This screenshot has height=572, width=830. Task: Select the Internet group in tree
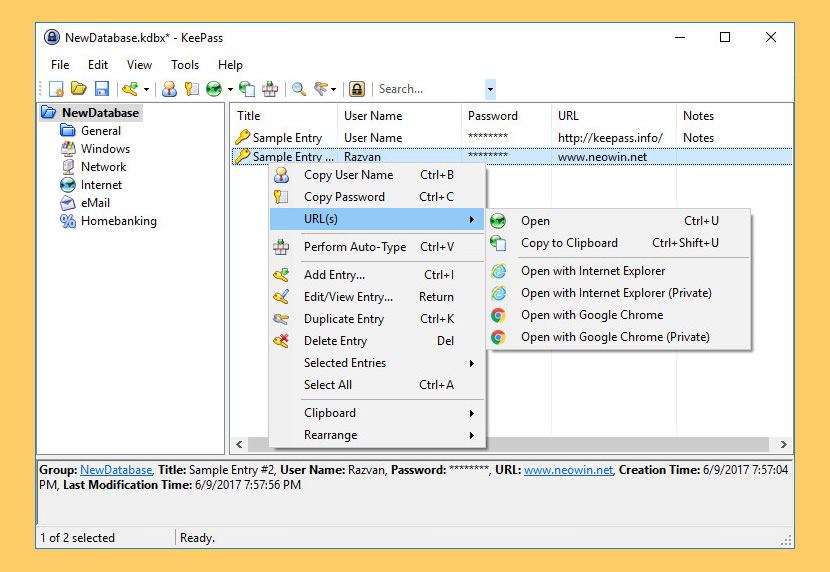pyautogui.click(x=101, y=185)
